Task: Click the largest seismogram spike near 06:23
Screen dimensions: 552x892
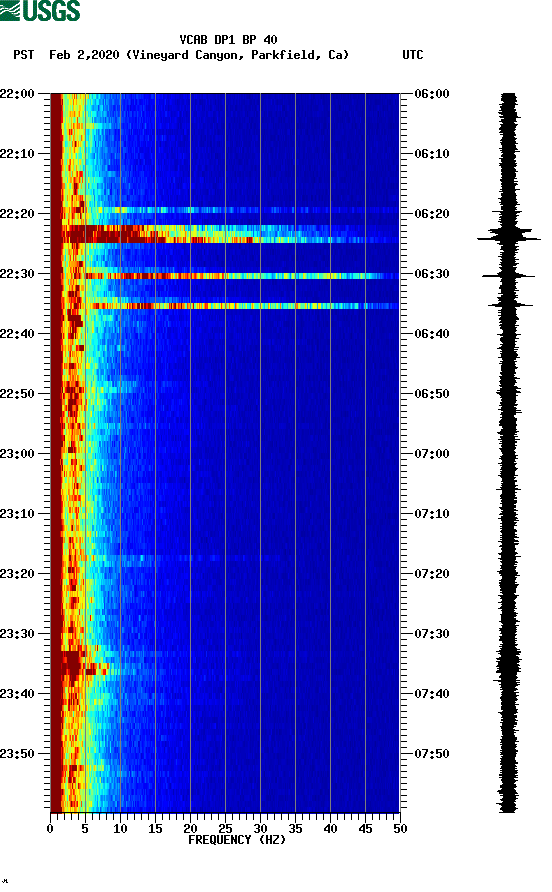Action: point(509,236)
